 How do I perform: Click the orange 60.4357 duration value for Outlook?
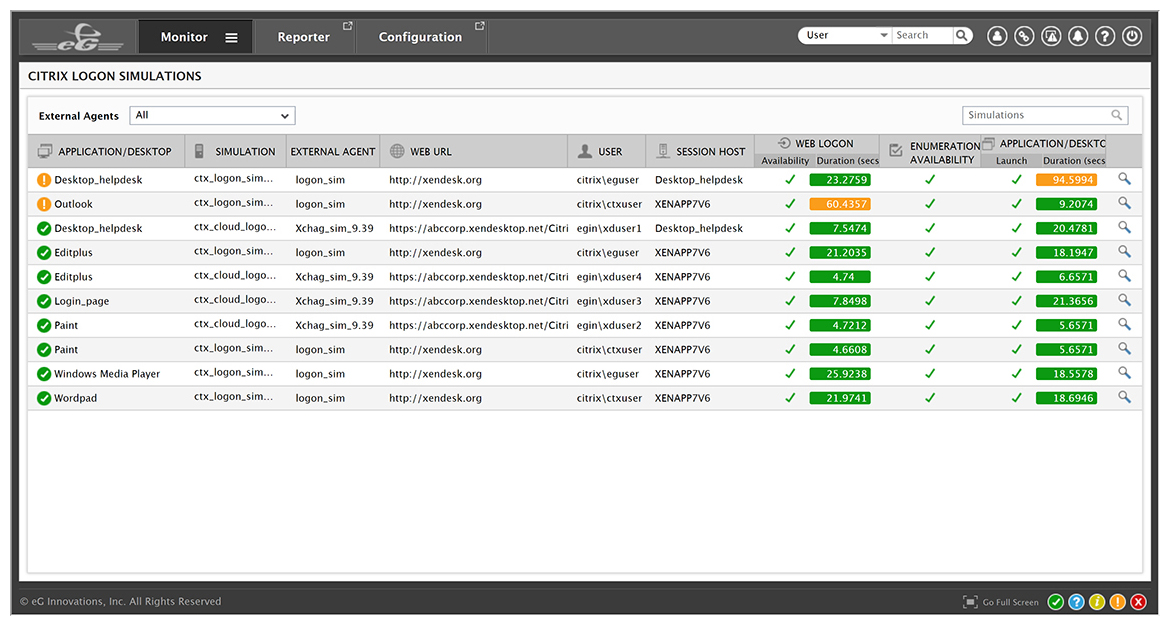click(x=840, y=204)
